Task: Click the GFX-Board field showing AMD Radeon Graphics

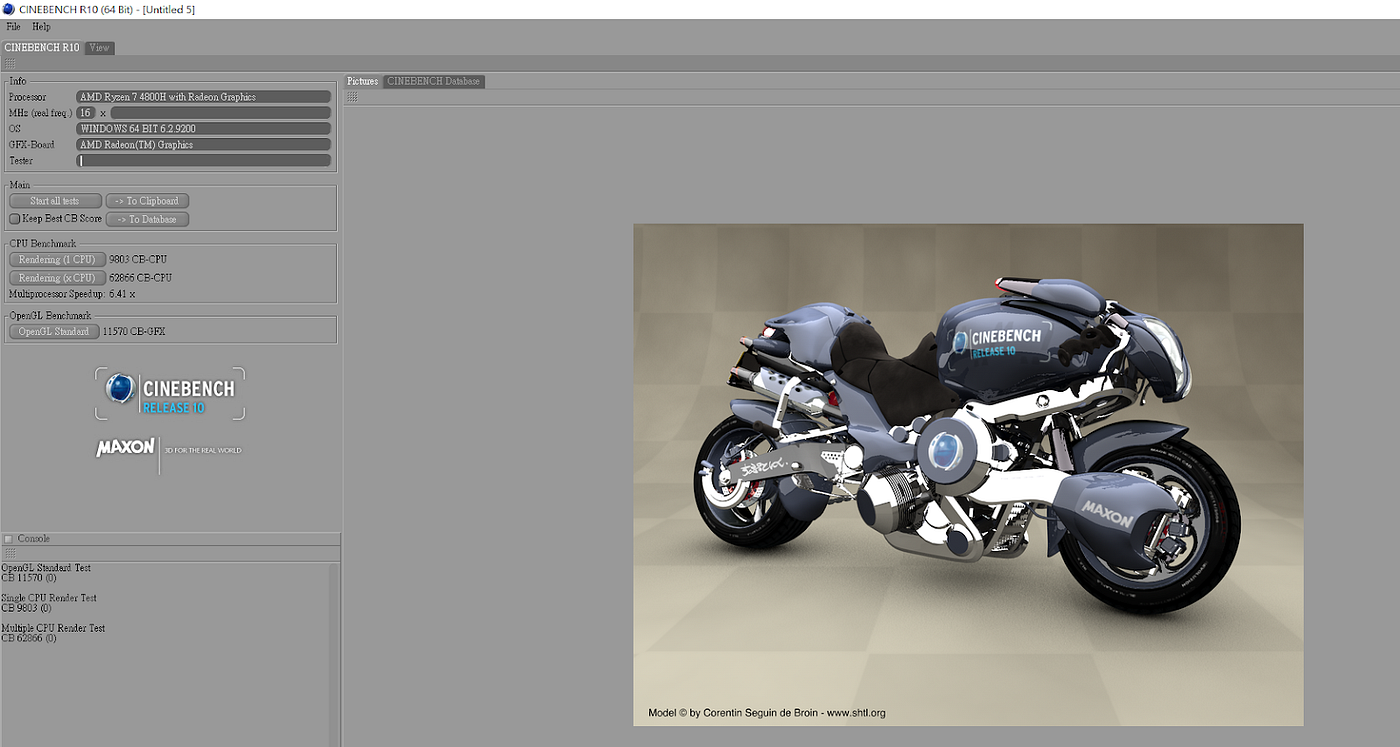Action: point(203,145)
